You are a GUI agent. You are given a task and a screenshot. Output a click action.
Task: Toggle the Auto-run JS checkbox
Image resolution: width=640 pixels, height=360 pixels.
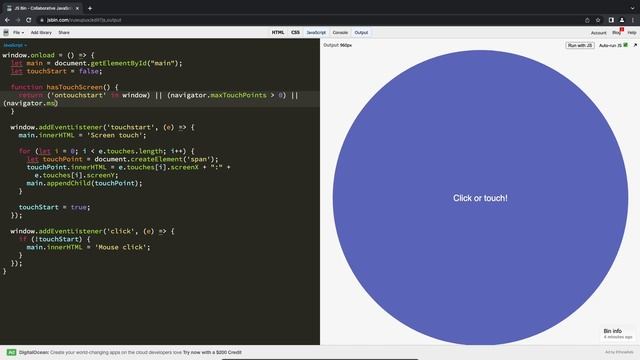coord(626,45)
